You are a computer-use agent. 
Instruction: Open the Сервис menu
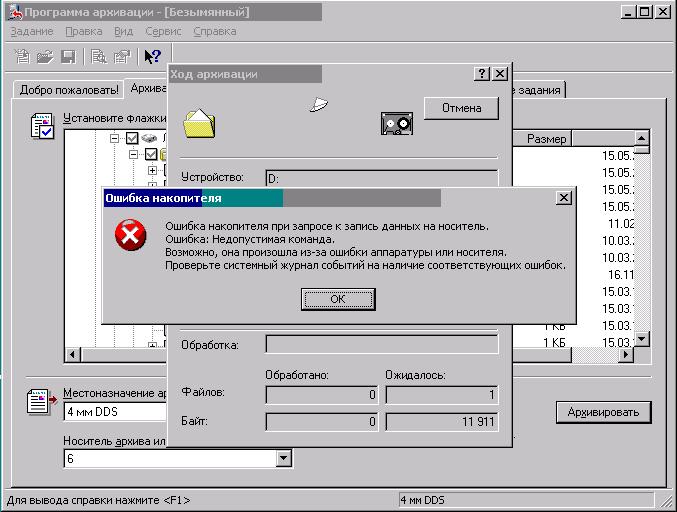(164, 31)
